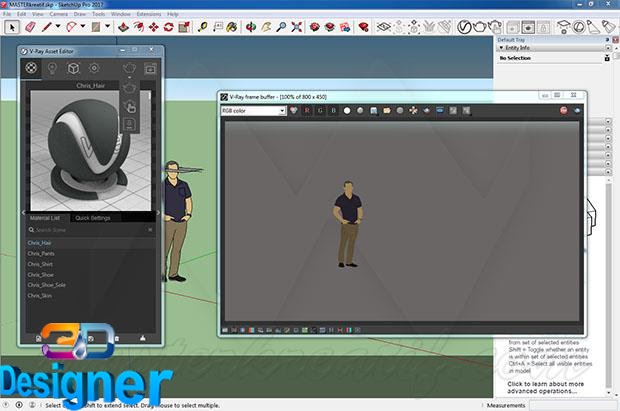Activate the Push/Pull tool
The height and width of the screenshot is (411, 620).
coord(123,27)
